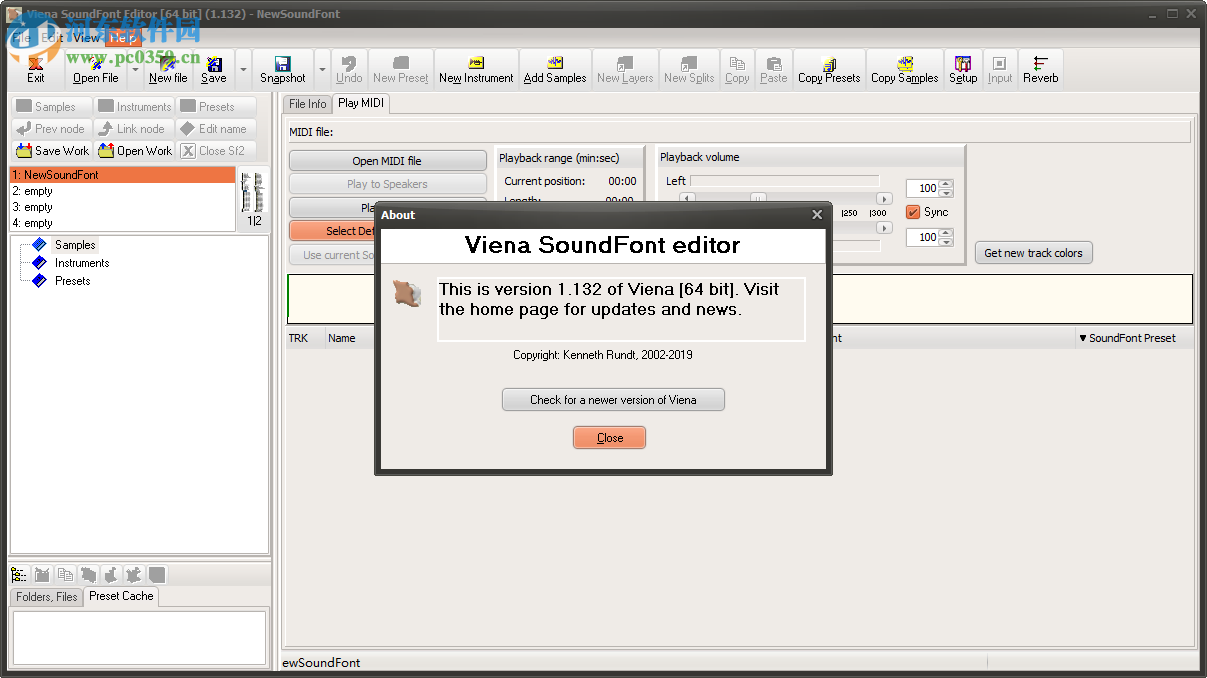Screen dimensions: 1207x678
Task: Click the Check for a newer version button
Action: click(x=612, y=399)
